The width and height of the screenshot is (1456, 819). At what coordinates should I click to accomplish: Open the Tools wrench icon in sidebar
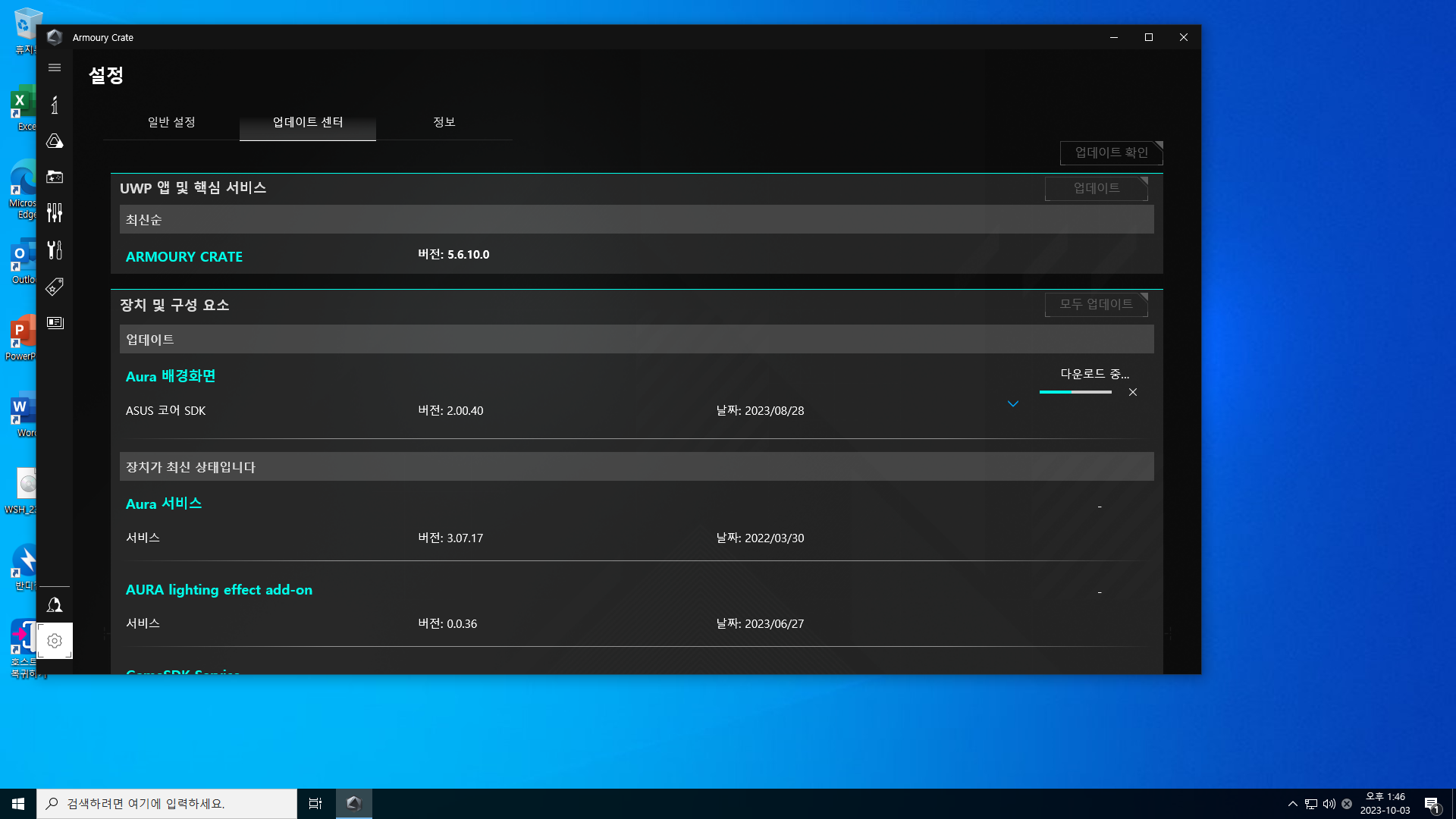click(55, 249)
